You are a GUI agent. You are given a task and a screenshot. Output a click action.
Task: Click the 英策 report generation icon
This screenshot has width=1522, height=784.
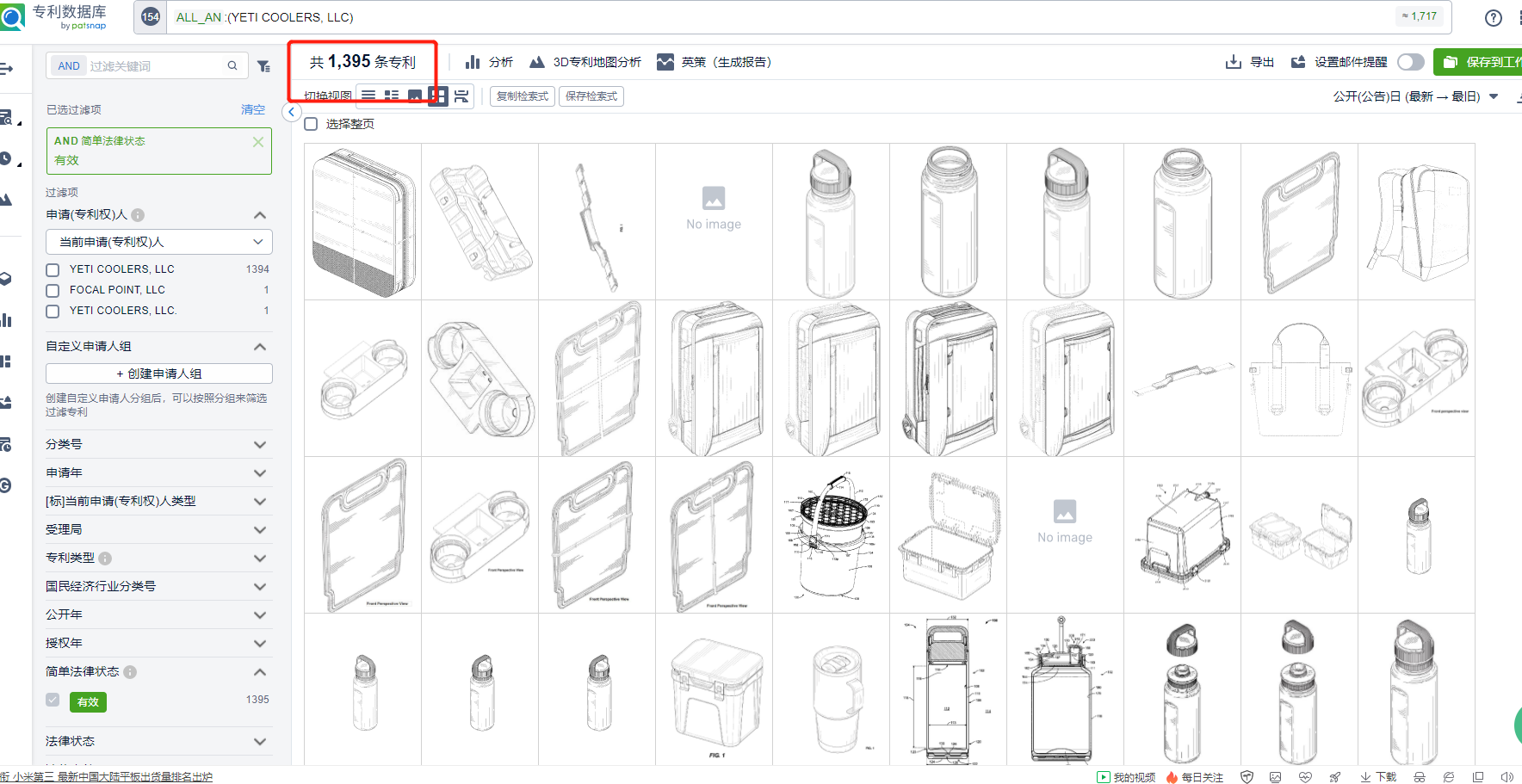coord(665,61)
